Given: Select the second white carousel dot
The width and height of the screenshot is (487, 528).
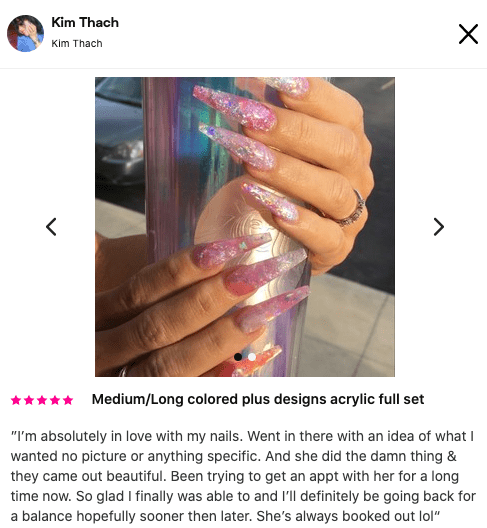Looking at the screenshot, I should pyautogui.click(x=252, y=357).
